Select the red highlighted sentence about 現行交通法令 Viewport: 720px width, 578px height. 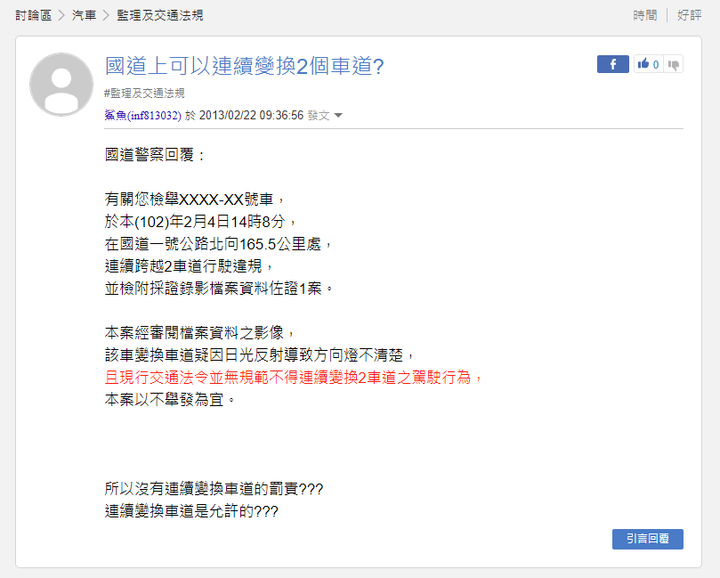[x=293, y=377]
